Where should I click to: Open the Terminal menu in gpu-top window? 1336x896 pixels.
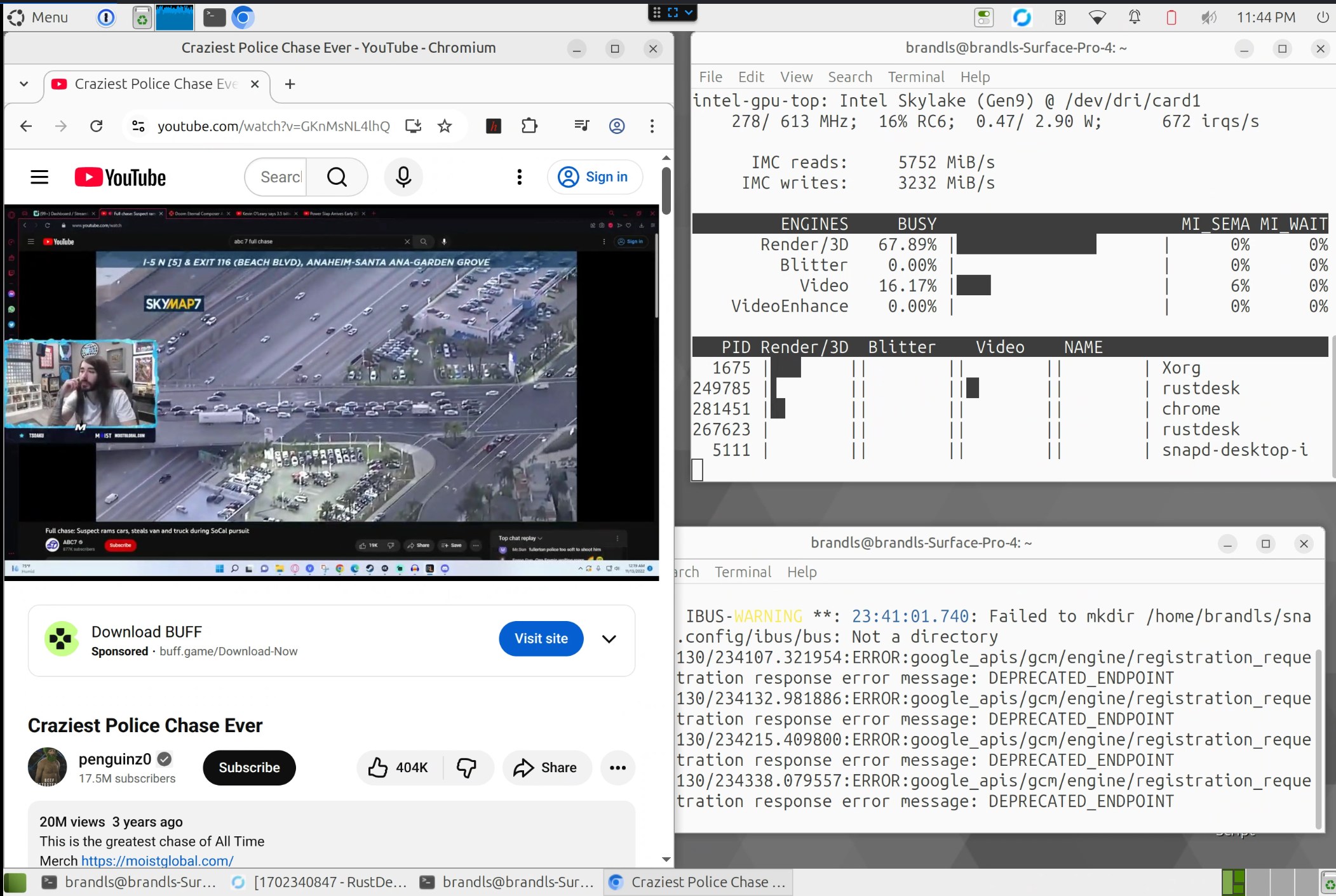pos(915,77)
